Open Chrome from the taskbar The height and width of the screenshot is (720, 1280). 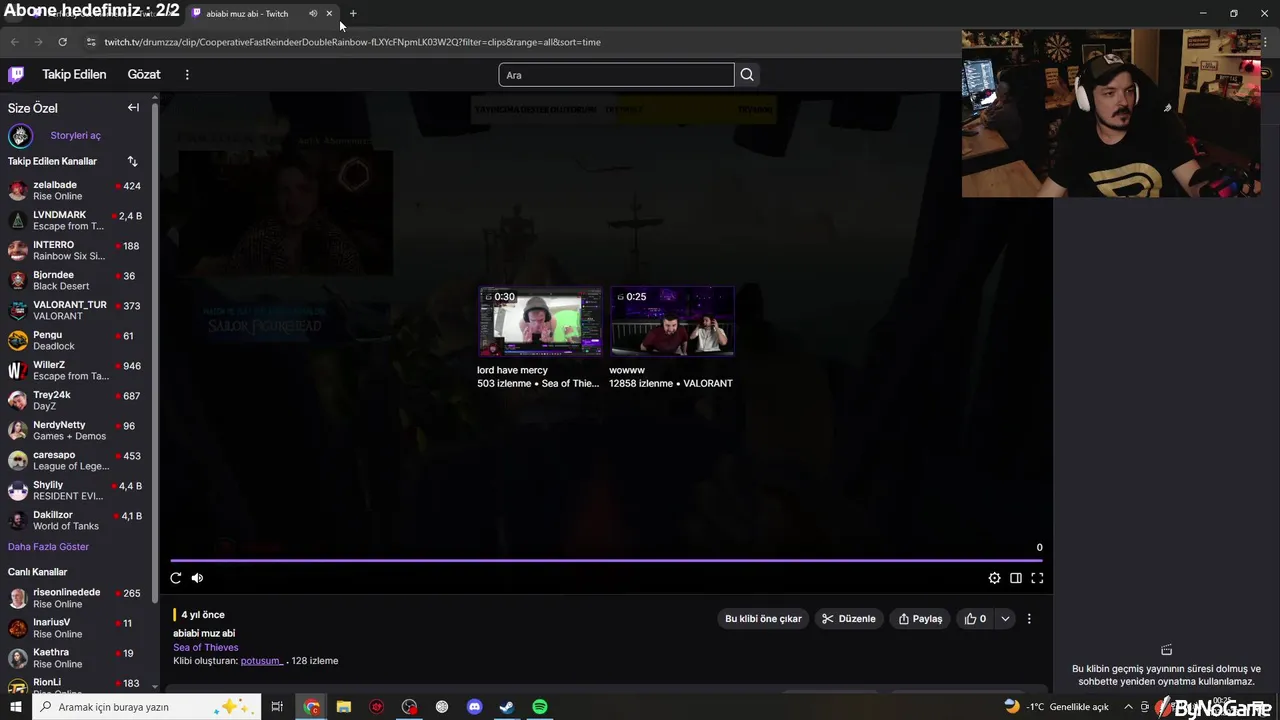tap(312, 707)
